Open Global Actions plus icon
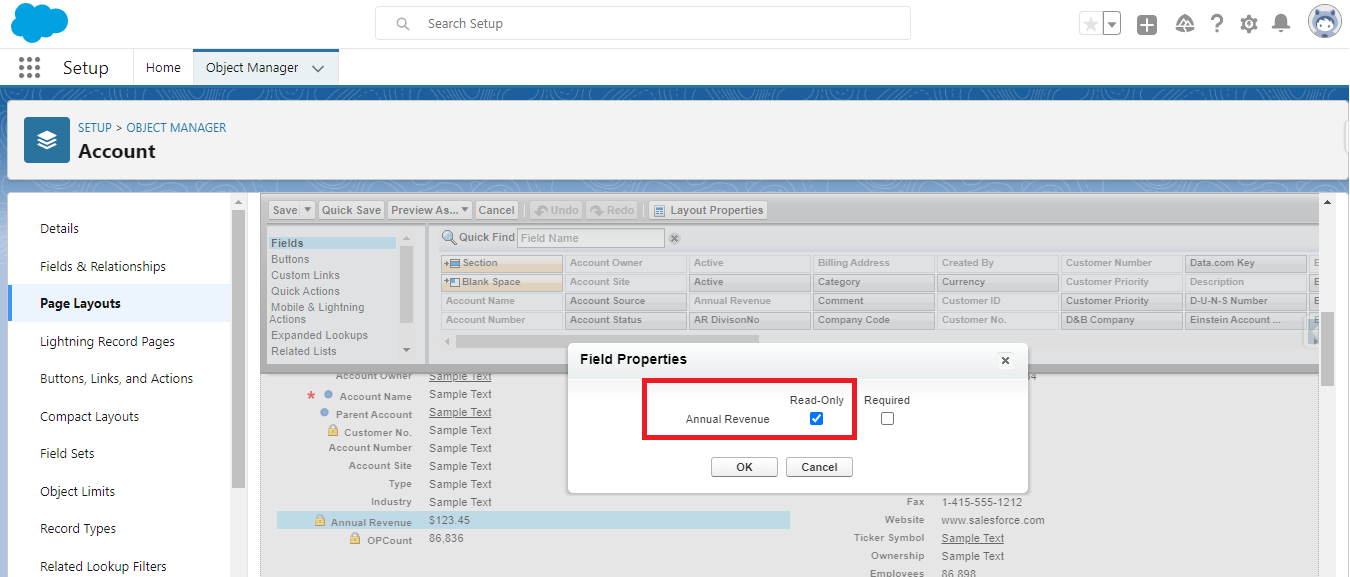This screenshot has height=577, width=1350. 1147,24
